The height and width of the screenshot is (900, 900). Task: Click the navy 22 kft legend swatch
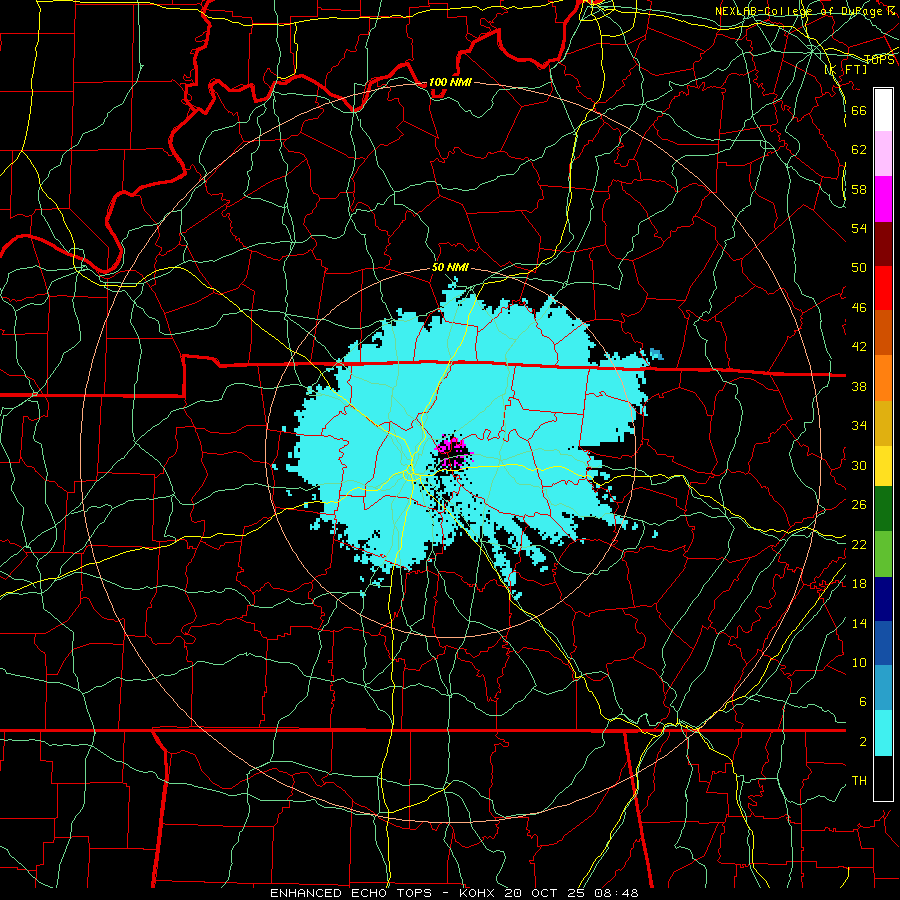883,599
